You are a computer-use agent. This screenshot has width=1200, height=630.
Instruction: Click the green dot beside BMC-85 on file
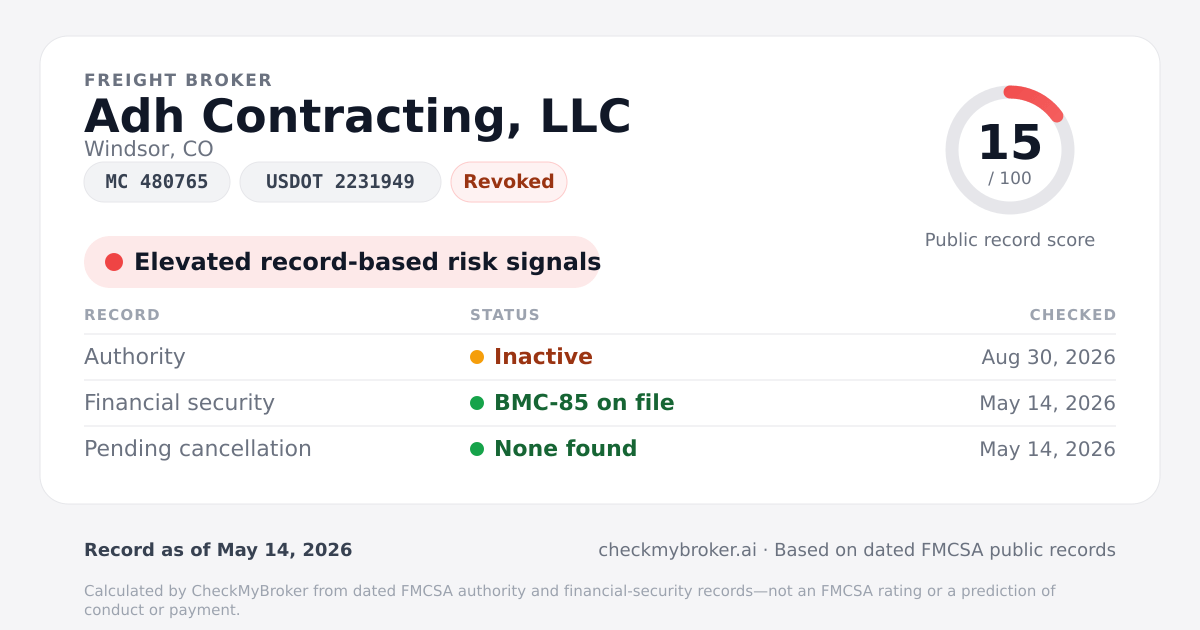[477, 403]
